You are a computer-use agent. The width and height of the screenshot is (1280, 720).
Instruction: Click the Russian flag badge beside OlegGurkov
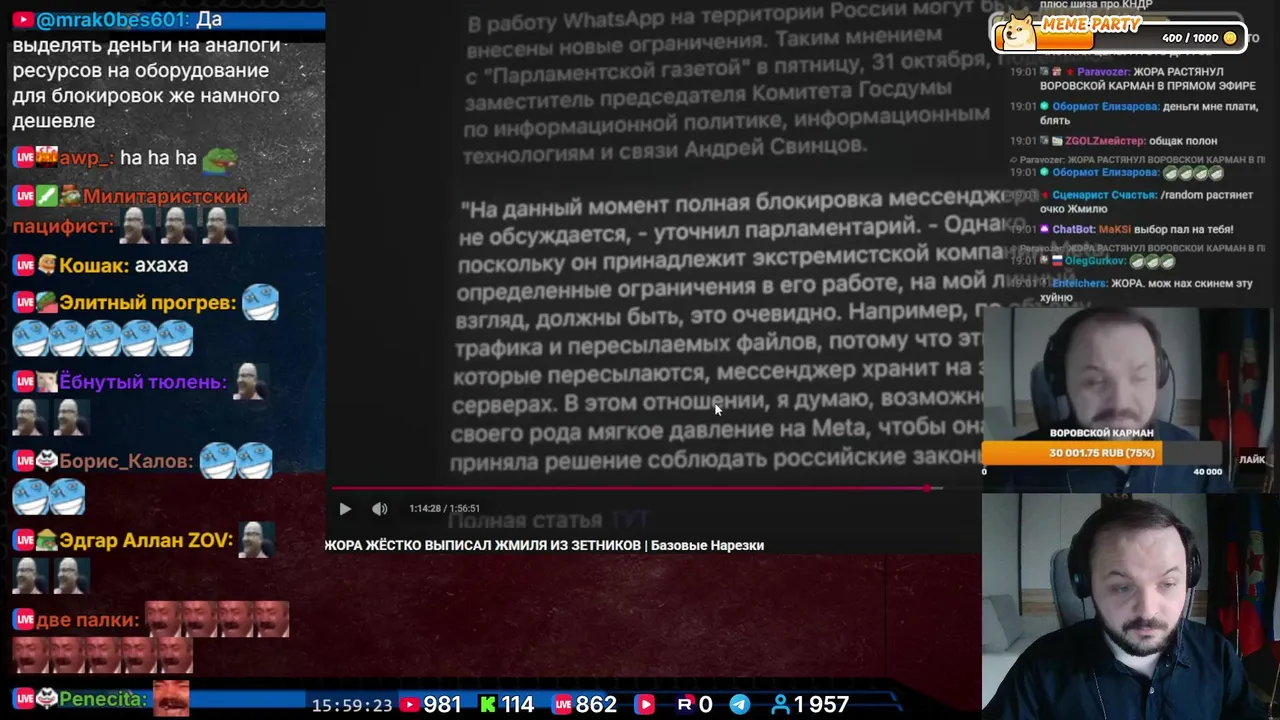pos(1056,261)
